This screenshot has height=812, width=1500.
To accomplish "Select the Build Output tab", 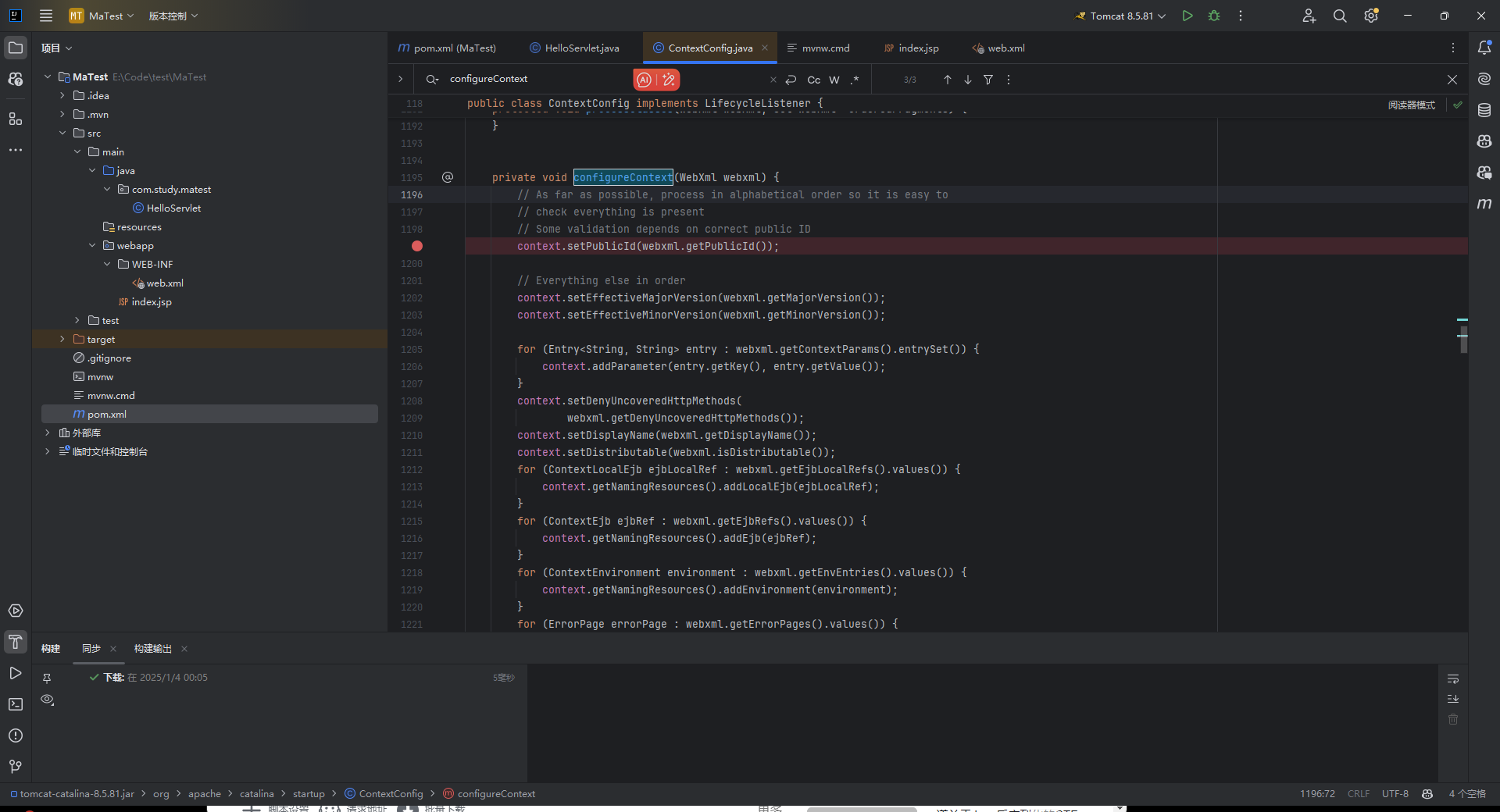I will click(x=152, y=649).
